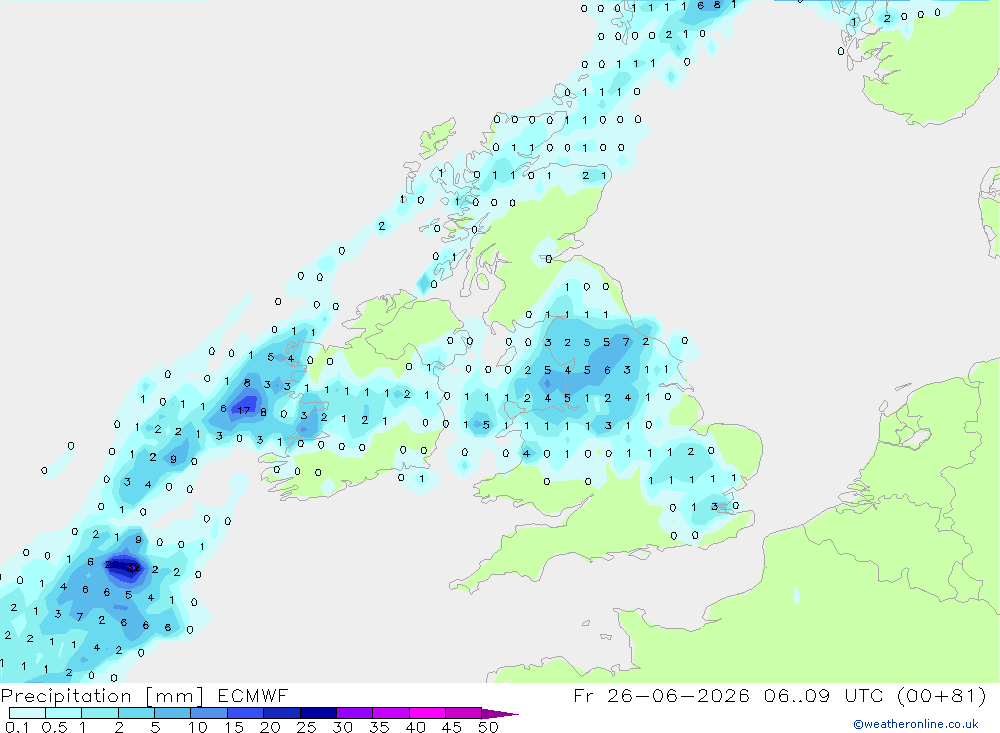Click the legend label '15'
1000x733 pixels.
[234, 727]
